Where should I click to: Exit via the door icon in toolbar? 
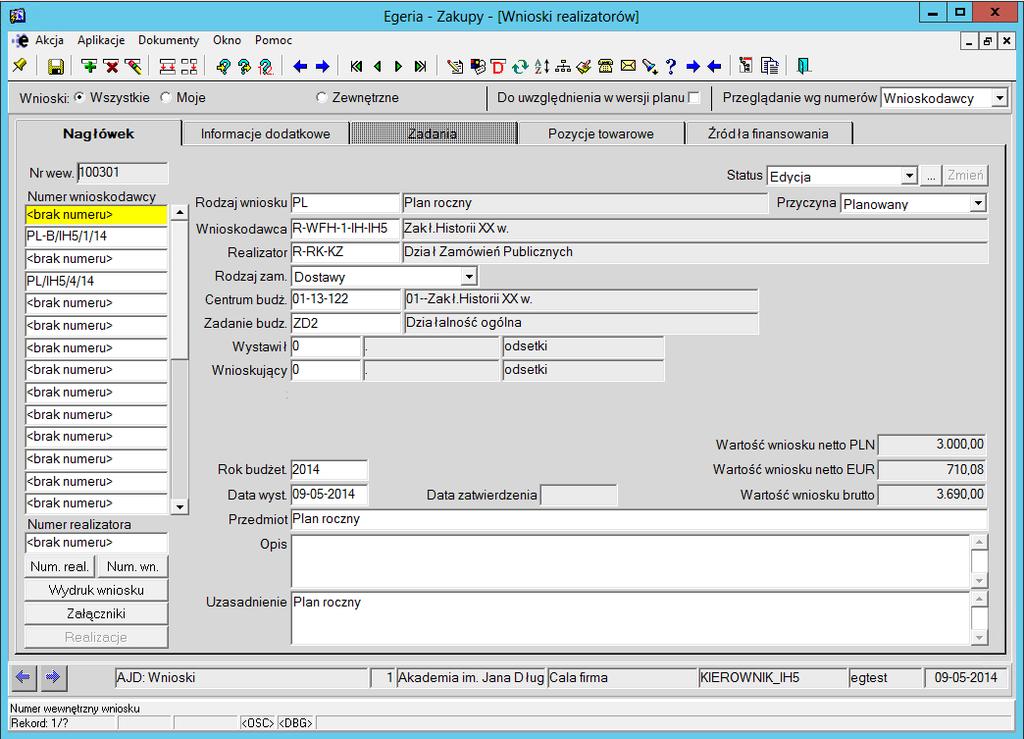tap(804, 66)
